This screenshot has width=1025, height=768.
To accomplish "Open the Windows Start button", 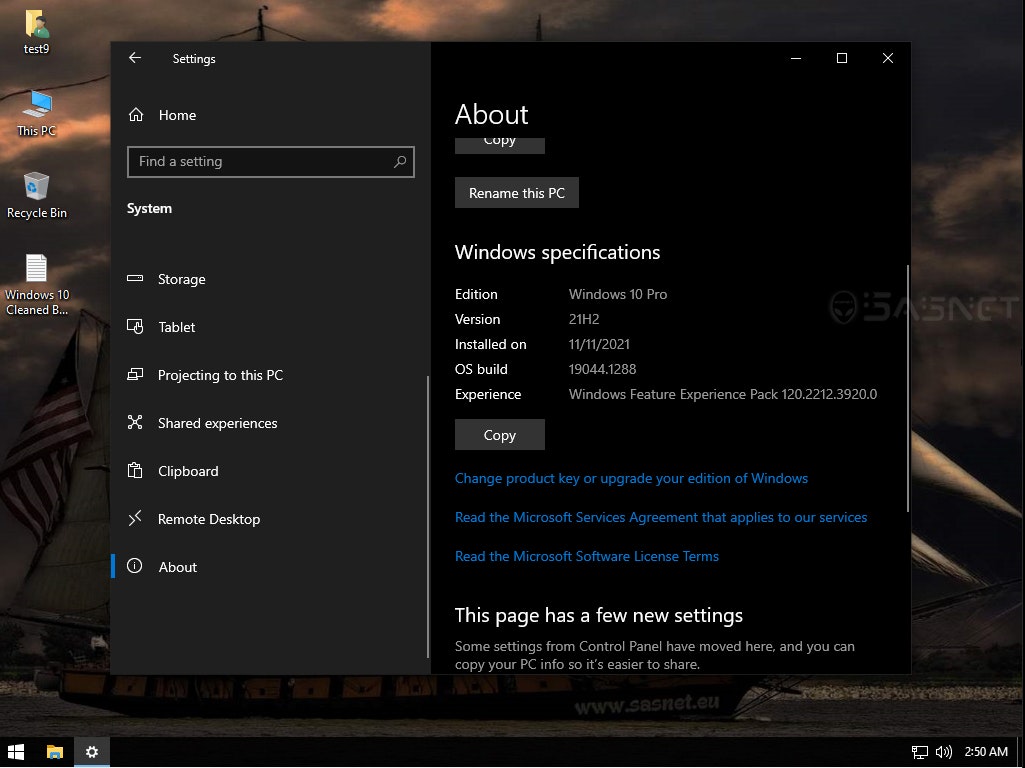I will coord(16,752).
